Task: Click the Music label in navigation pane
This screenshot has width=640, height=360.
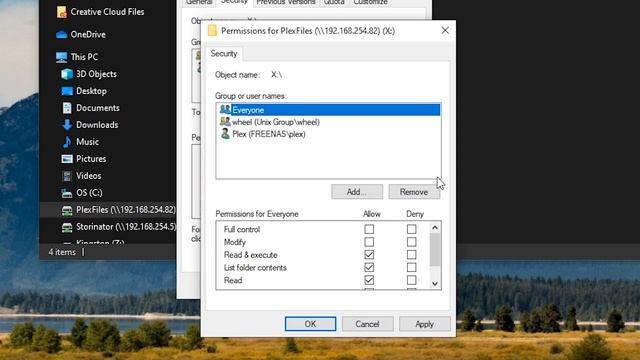Action: [x=87, y=142]
